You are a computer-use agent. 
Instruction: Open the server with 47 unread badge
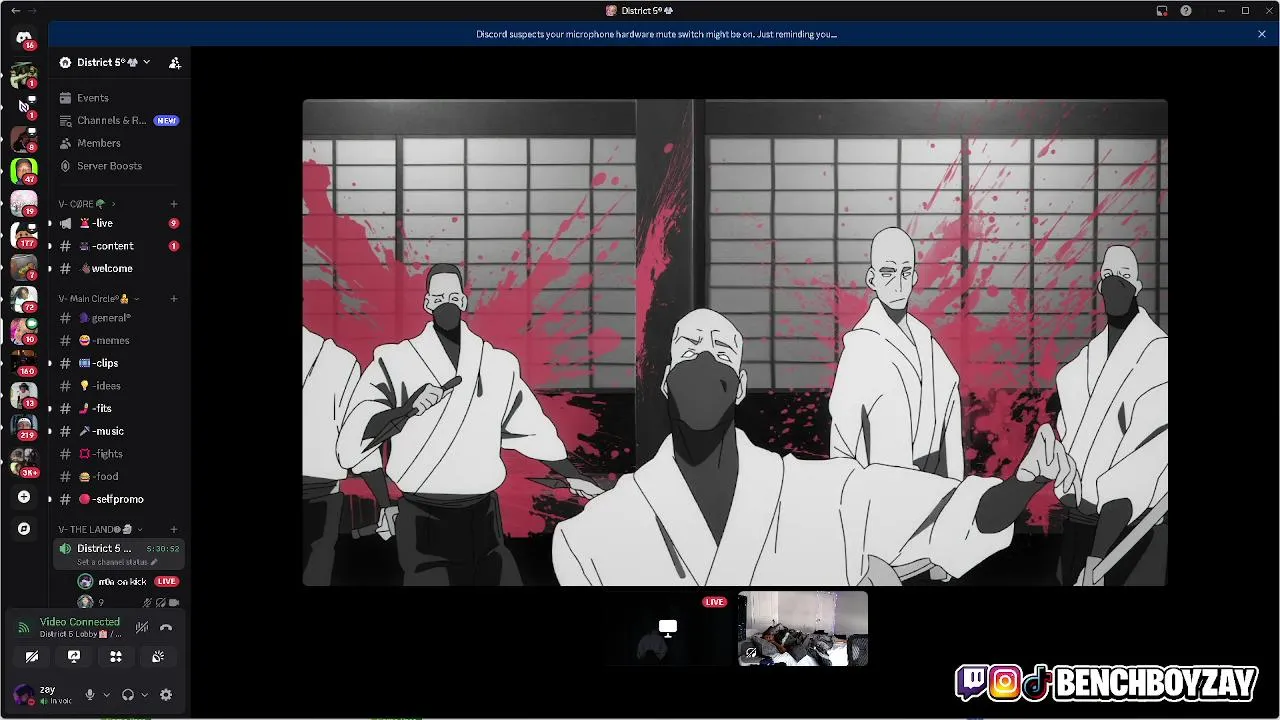(x=24, y=170)
